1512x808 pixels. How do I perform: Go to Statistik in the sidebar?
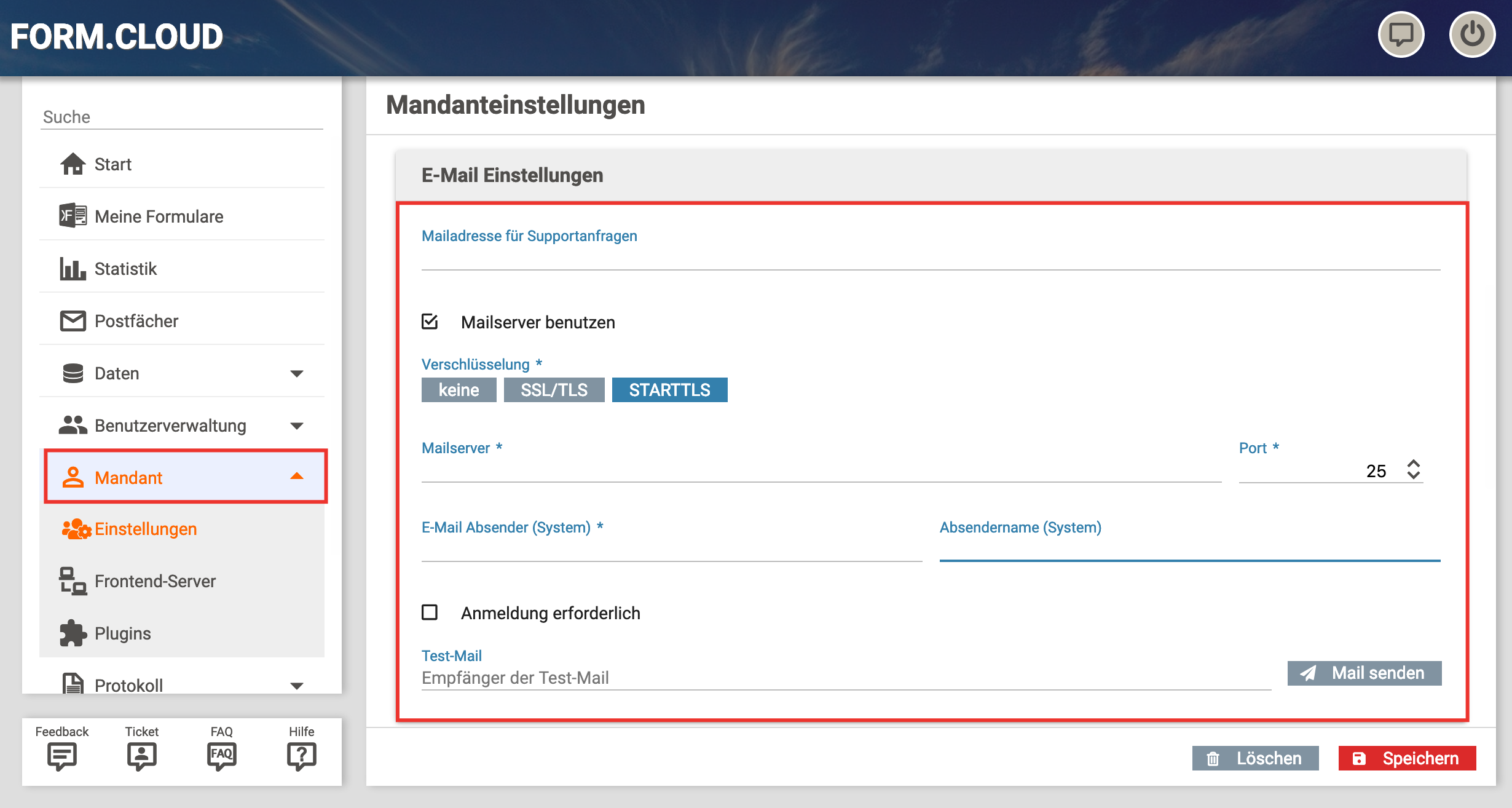point(125,269)
